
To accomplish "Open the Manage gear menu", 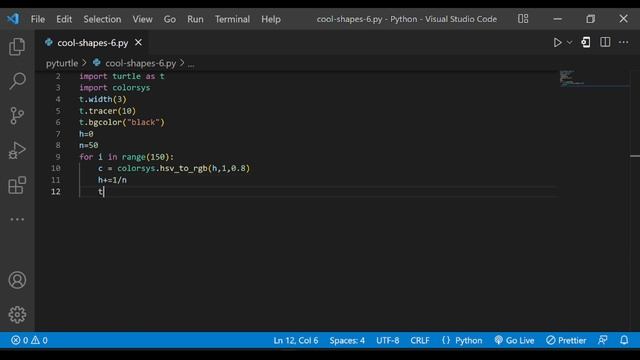I will (x=17, y=314).
